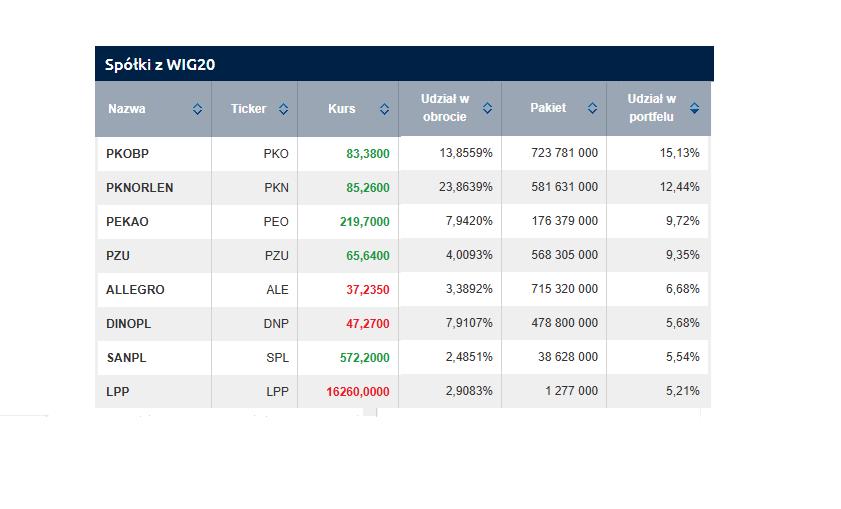Select the price value 65,6400

(x=368, y=256)
